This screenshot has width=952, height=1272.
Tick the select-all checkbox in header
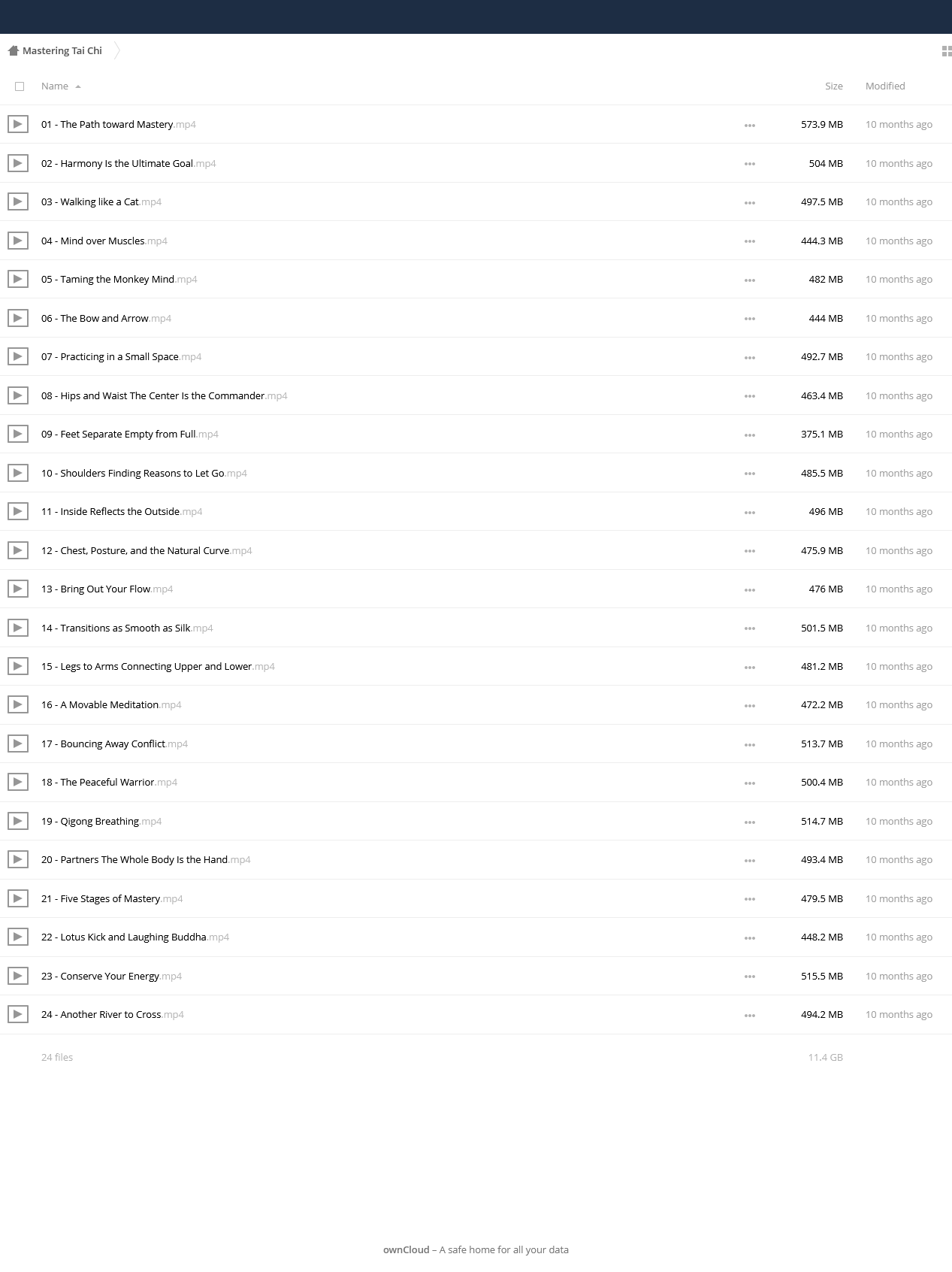coord(20,86)
